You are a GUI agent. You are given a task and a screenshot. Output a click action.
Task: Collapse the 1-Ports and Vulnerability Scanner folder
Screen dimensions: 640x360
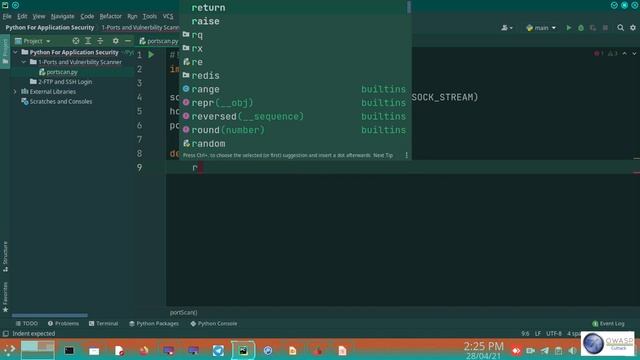coord(24,62)
